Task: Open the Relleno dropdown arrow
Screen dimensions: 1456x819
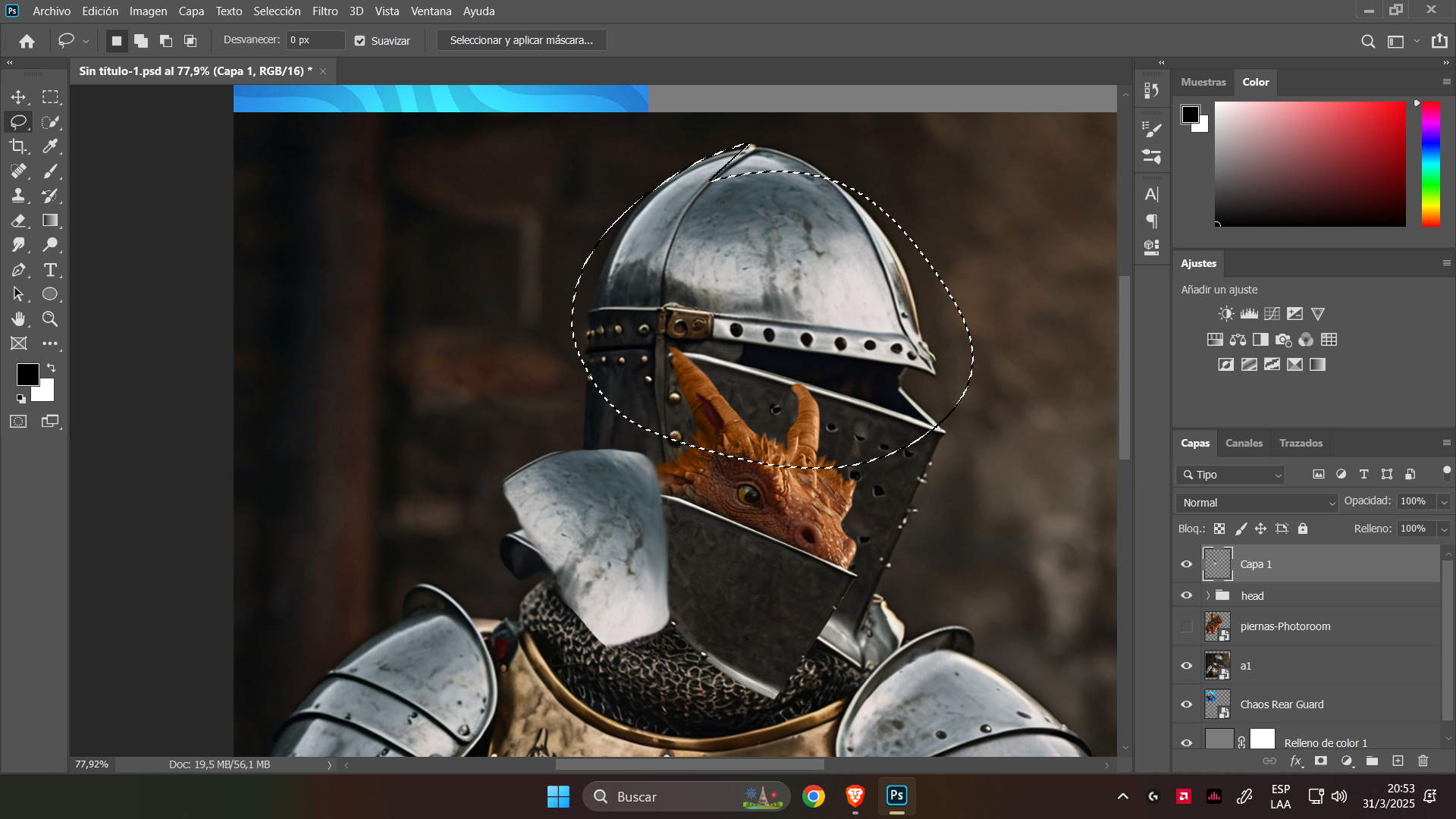Action: click(x=1444, y=529)
